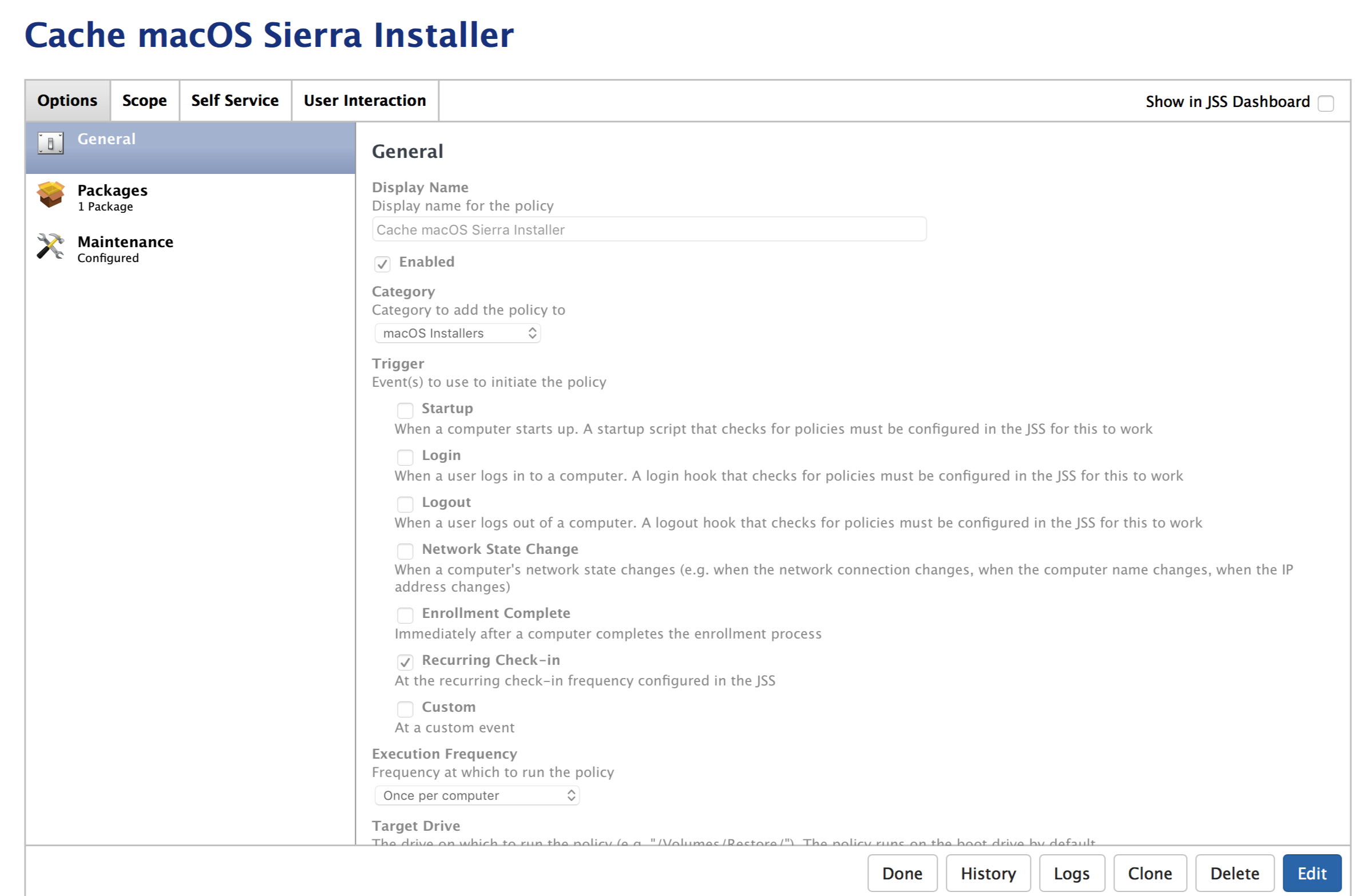
Task: Check the Enrollment Complete checkbox
Action: click(x=405, y=616)
